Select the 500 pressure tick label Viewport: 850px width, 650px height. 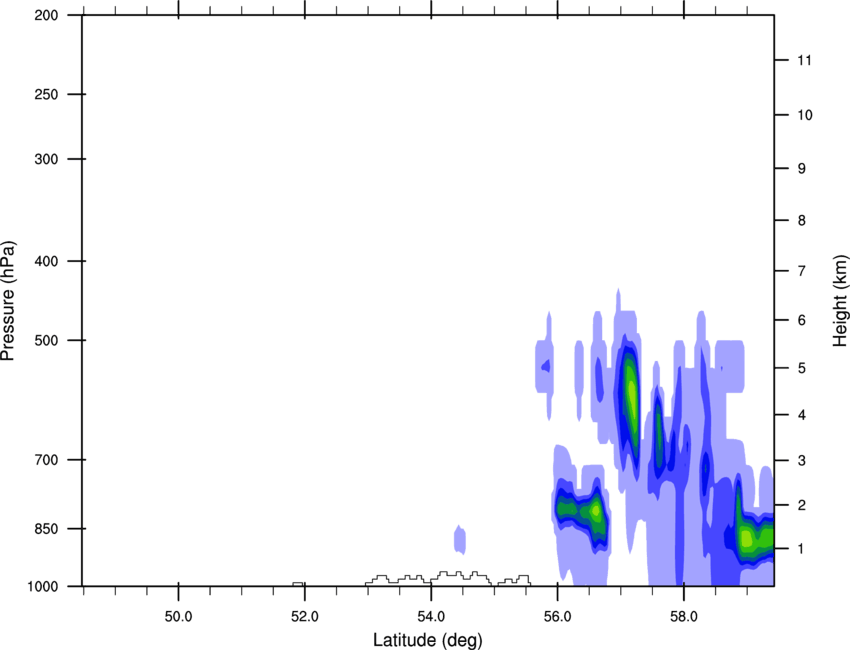pos(46,340)
